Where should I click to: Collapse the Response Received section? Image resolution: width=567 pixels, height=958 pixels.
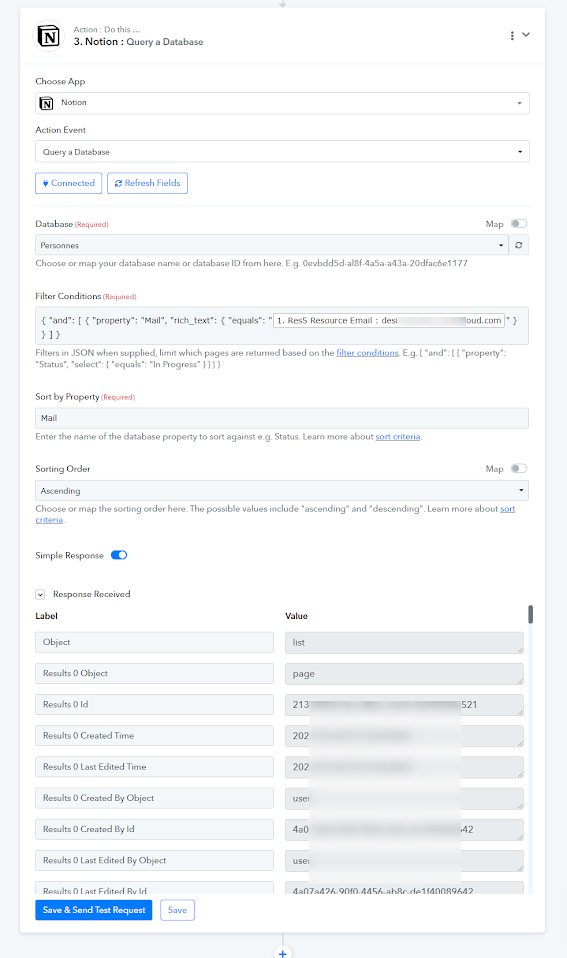pos(40,594)
